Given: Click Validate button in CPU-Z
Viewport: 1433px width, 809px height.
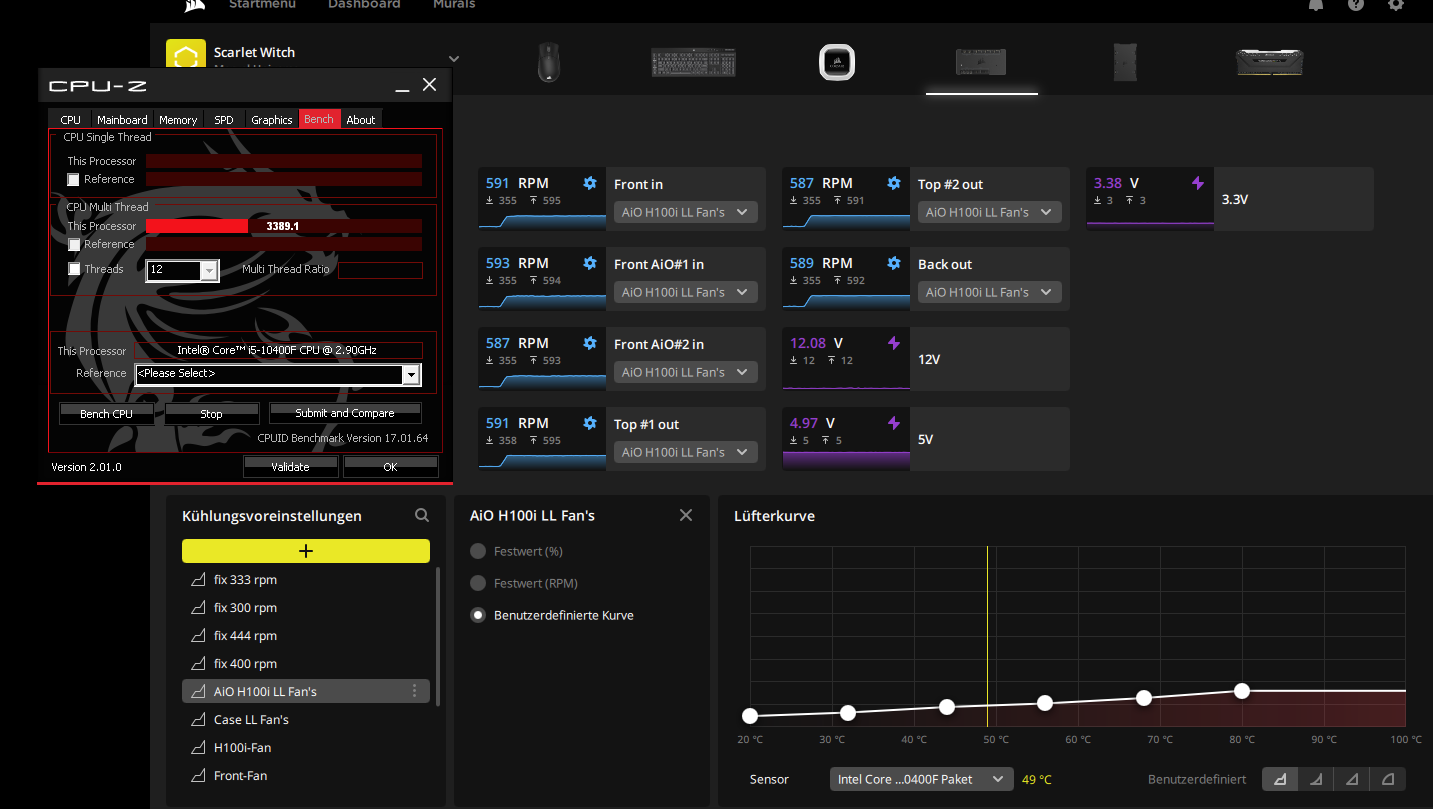Looking at the screenshot, I should coord(290,467).
